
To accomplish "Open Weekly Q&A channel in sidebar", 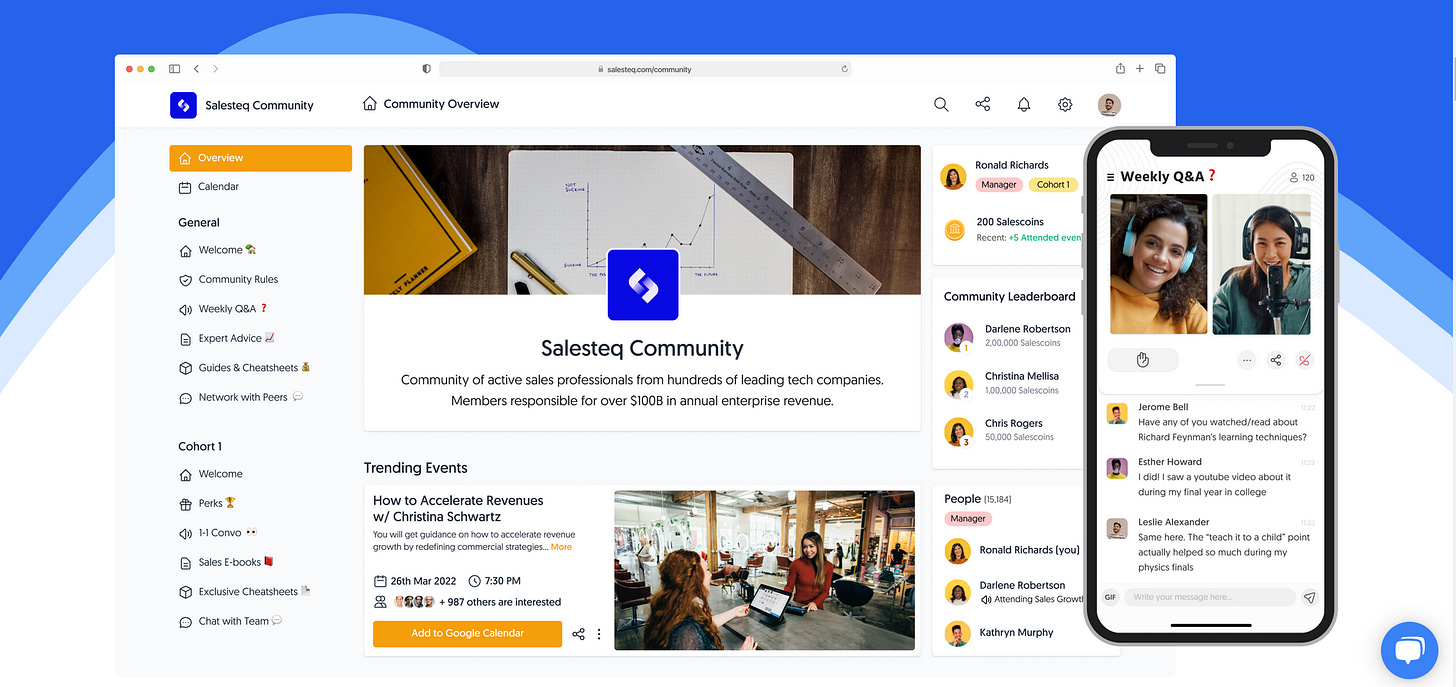I will coord(224,309).
